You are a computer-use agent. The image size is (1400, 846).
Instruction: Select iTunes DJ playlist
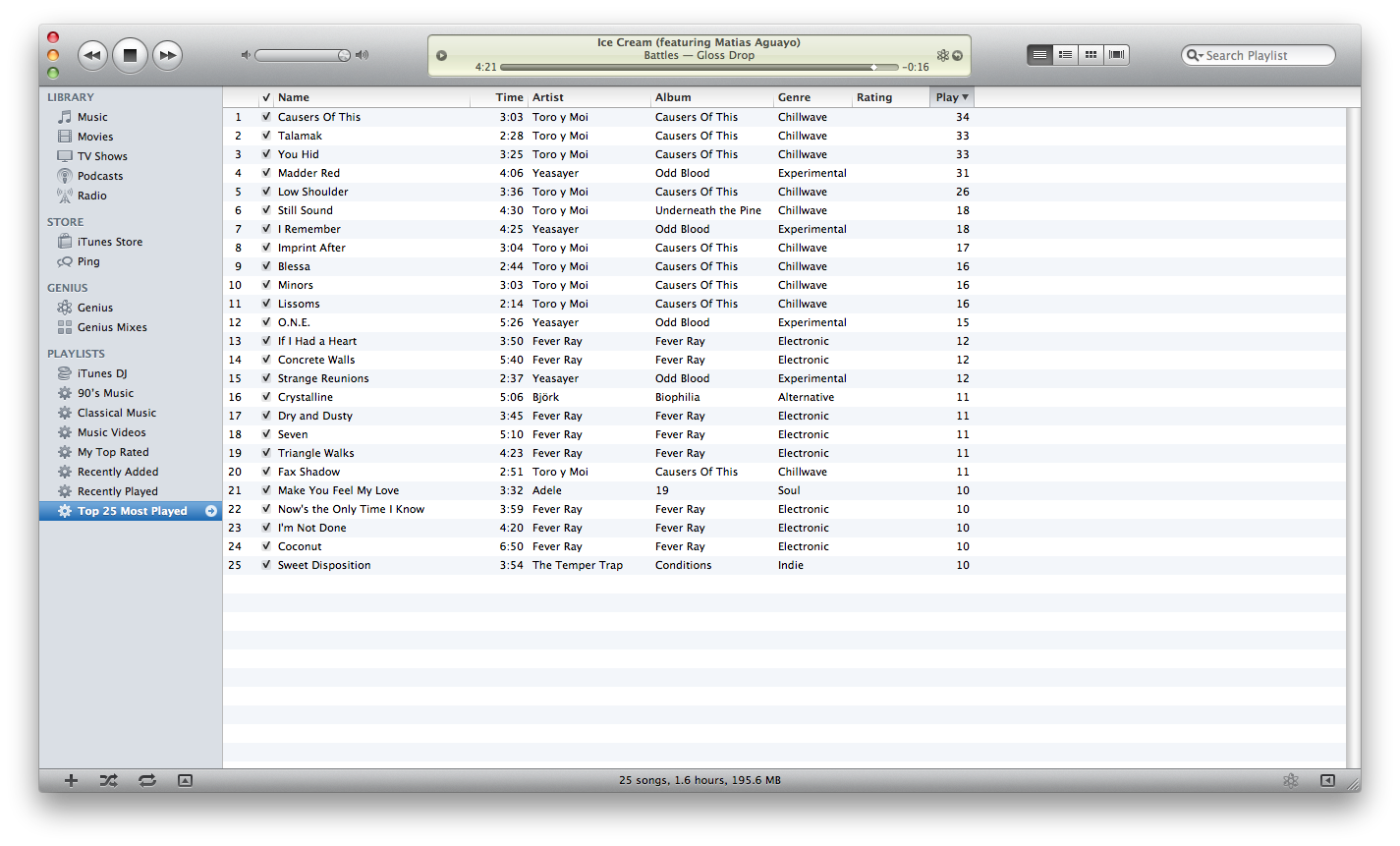pos(102,373)
